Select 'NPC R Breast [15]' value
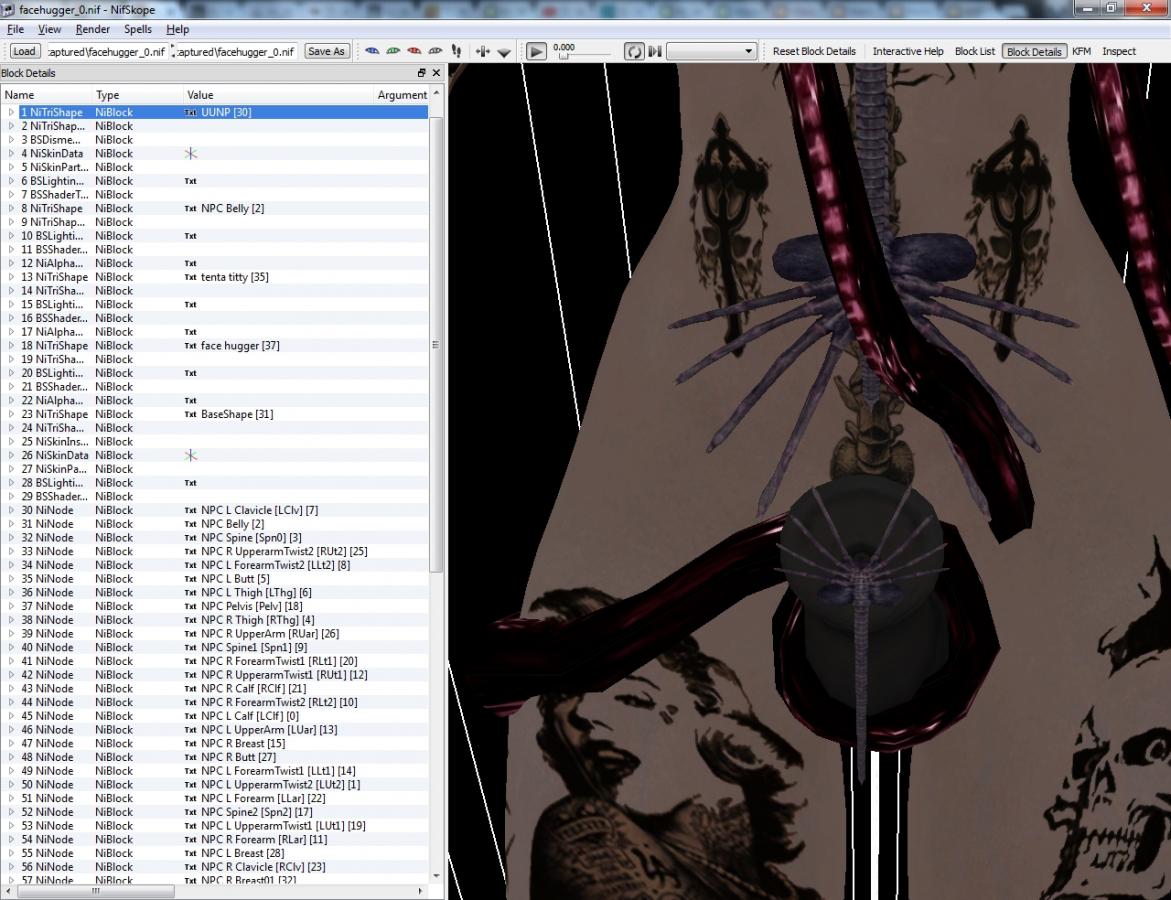Image resolution: width=1171 pixels, height=900 pixels. pos(243,743)
